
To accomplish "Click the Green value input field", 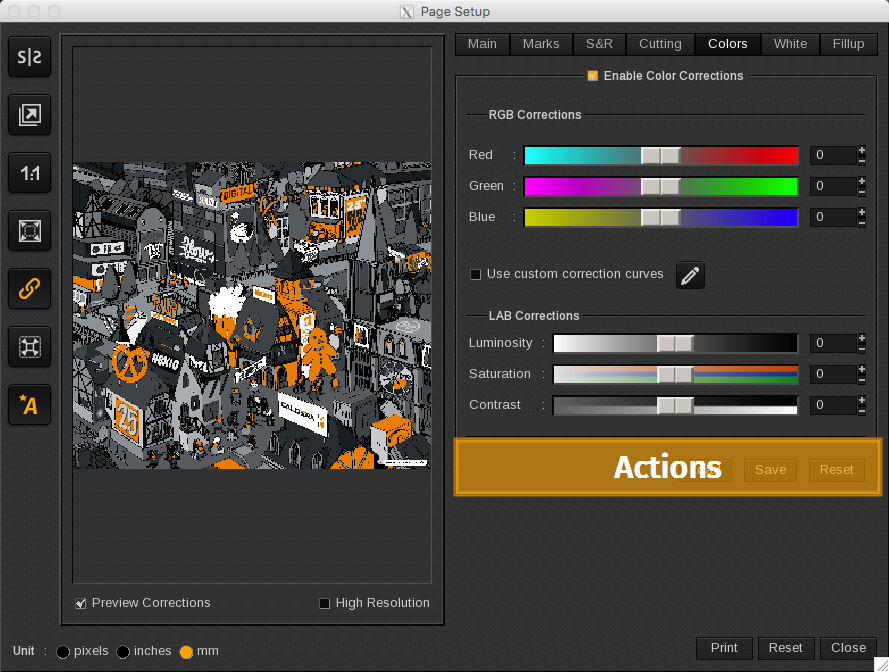I will (832, 186).
